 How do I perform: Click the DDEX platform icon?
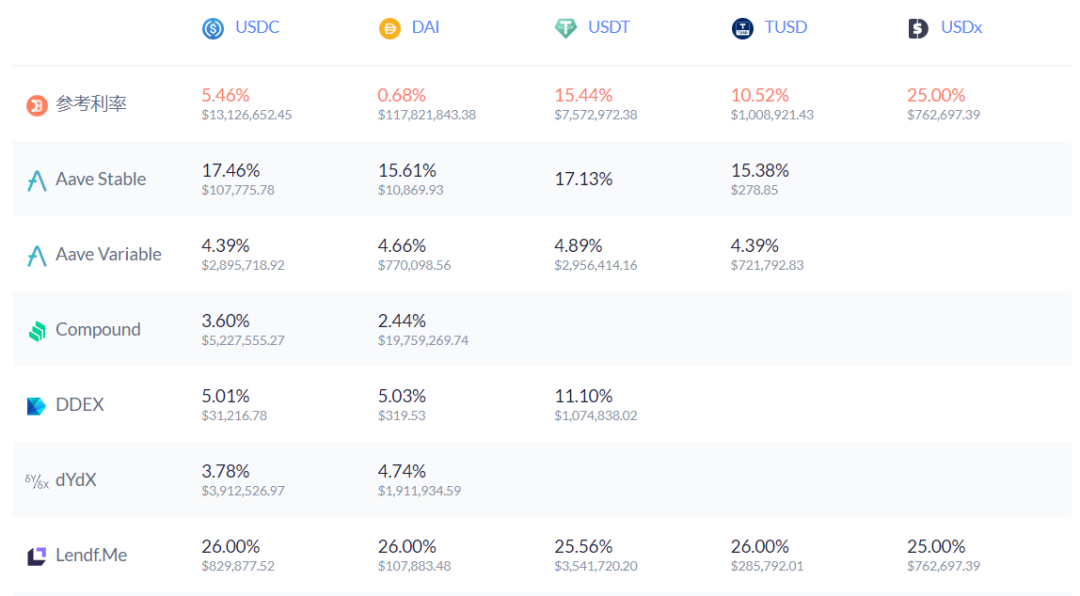pyautogui.click(x=38, y=404)
